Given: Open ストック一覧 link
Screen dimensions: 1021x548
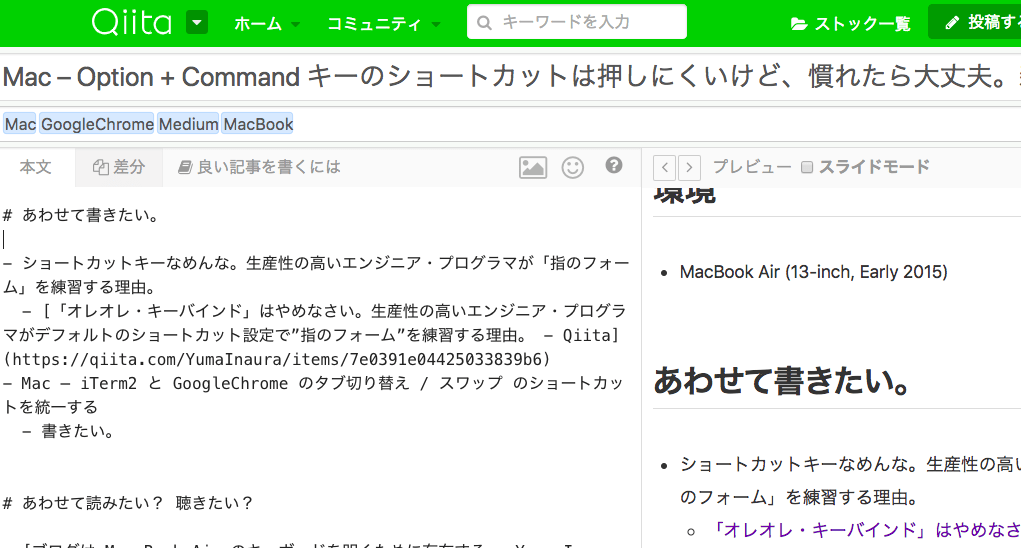Looking at the screenshot, I should tap(850, 24).
